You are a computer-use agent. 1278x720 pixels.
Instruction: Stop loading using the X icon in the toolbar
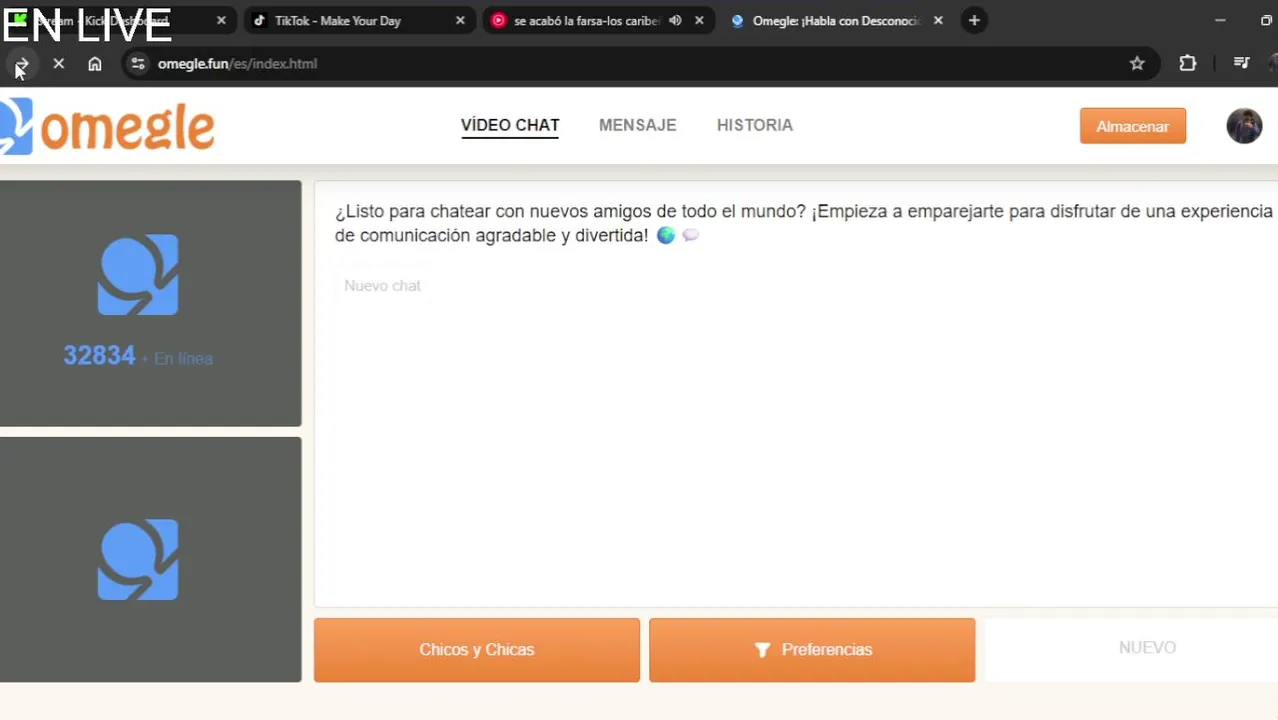[x=58, y=63]
